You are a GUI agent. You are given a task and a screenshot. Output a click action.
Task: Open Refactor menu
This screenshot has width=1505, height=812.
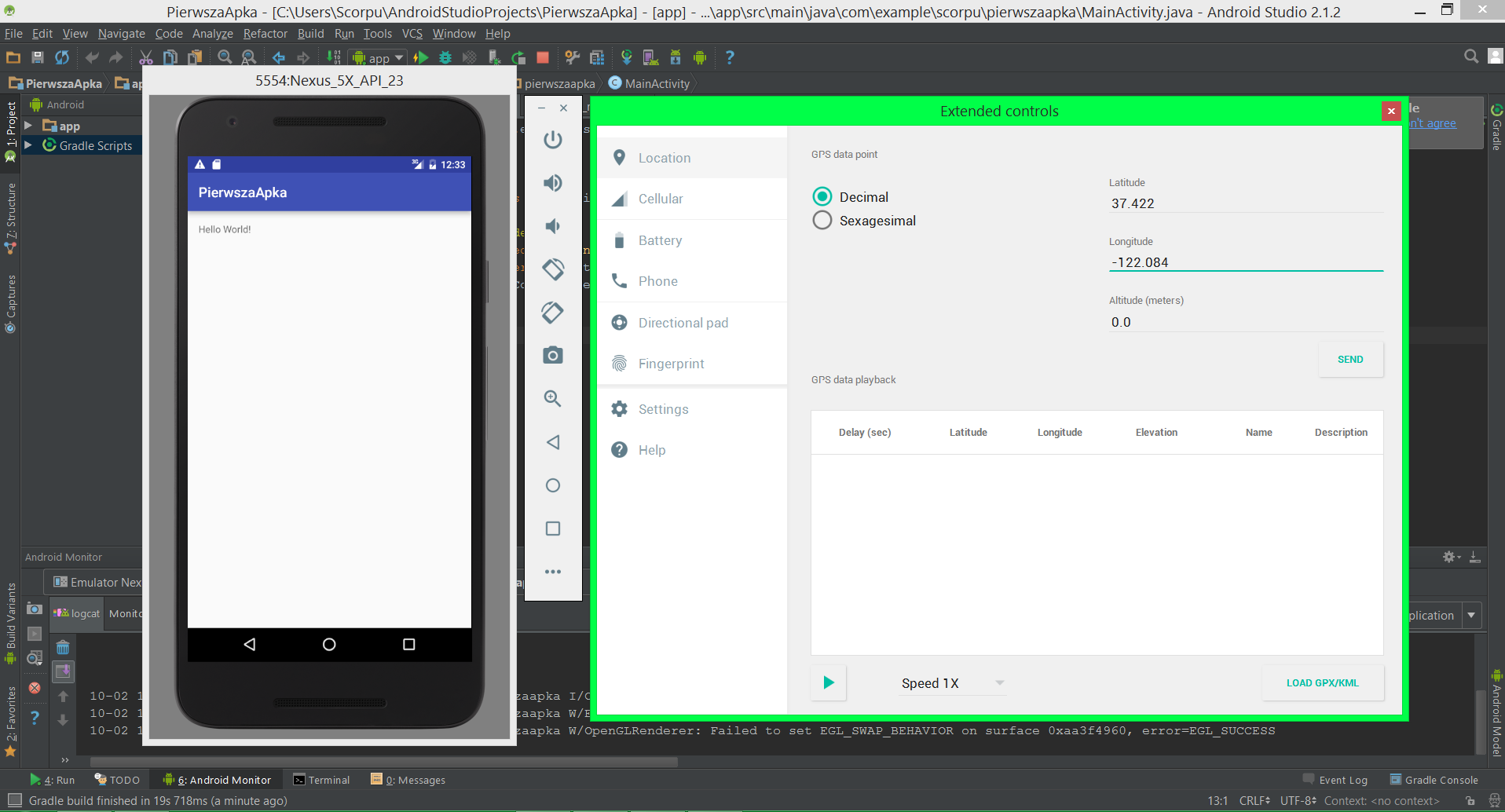265,34
